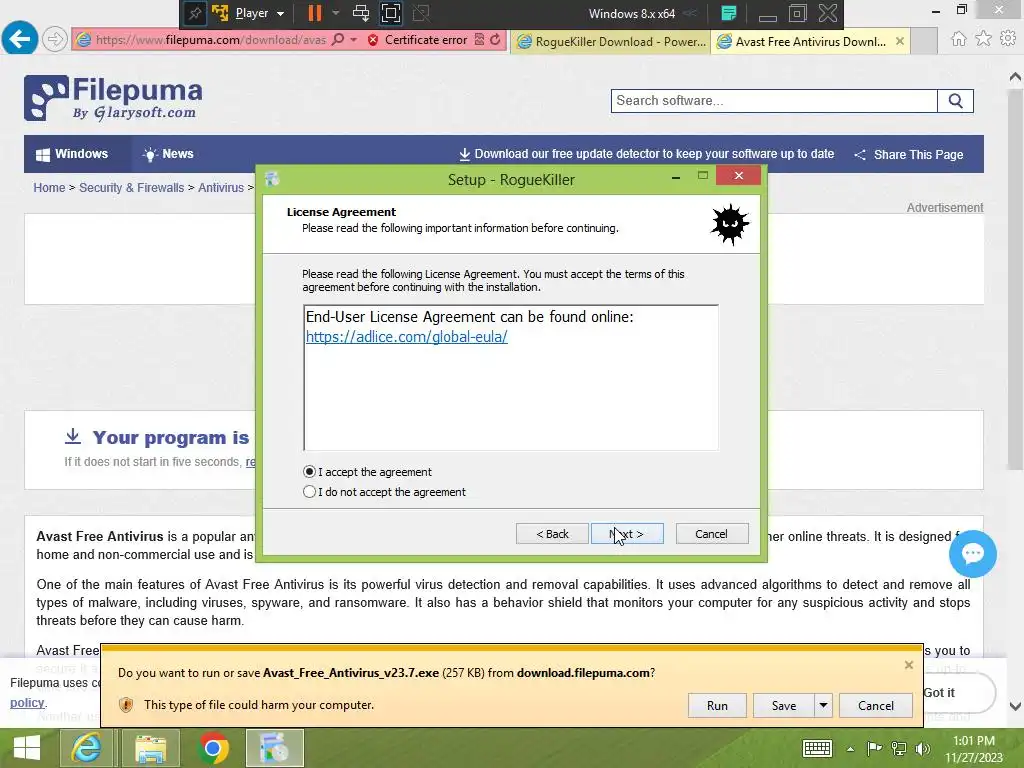Screen dimensions: 1024x768
Task: Open the adlice.com global-eula link
Action: [x=406, y=337]
